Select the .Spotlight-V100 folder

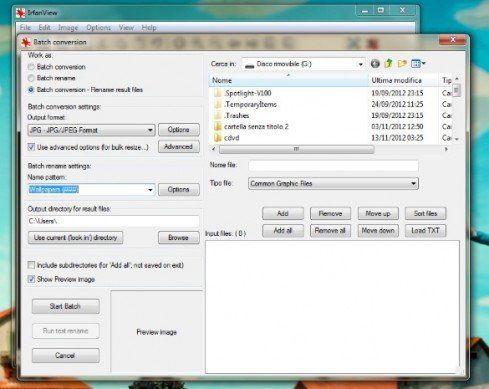click(x=248, y=93)
